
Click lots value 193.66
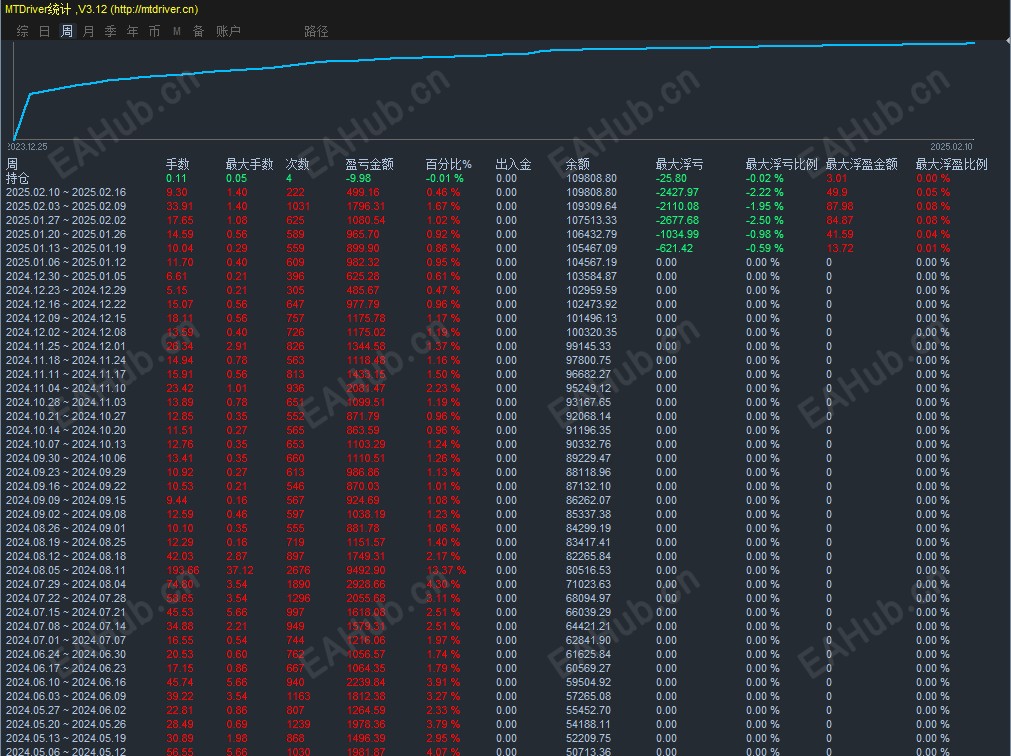click(x=183, y=570)
